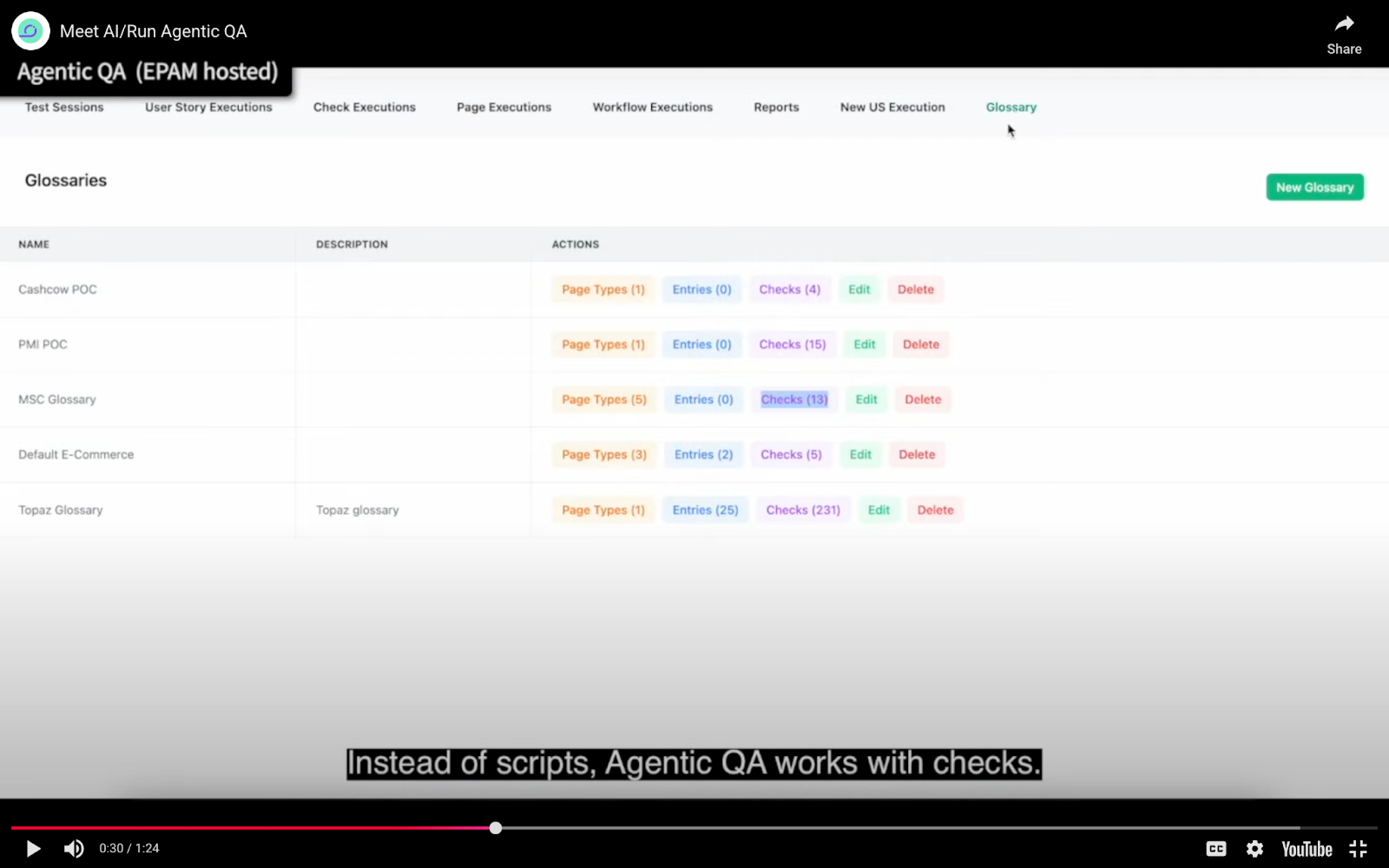Exit full screen mode
Image resolution: width=1389 pixels, height=868 pixels.
coord(1359,849)
